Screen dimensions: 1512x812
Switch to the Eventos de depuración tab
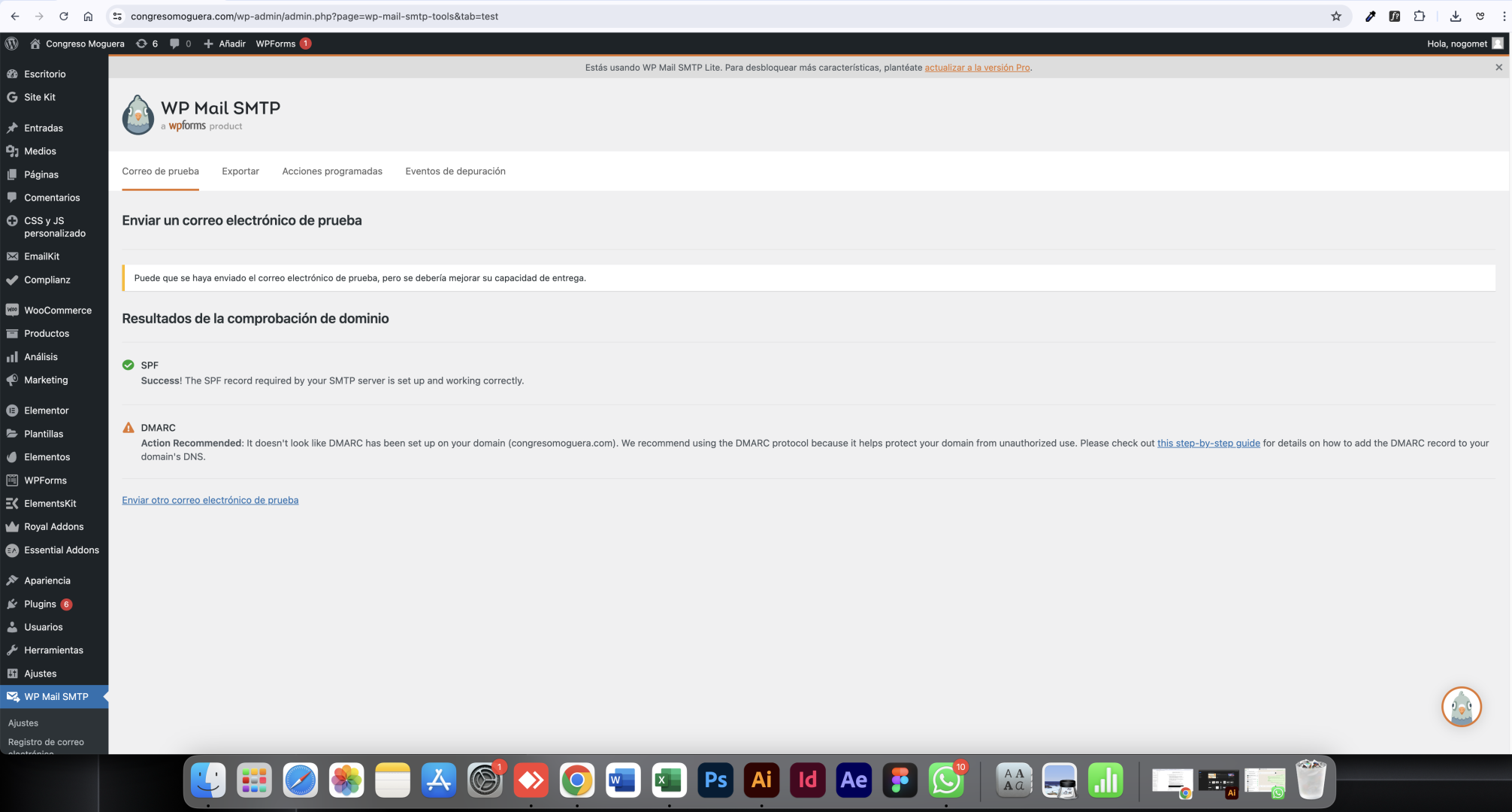point(455,171)
